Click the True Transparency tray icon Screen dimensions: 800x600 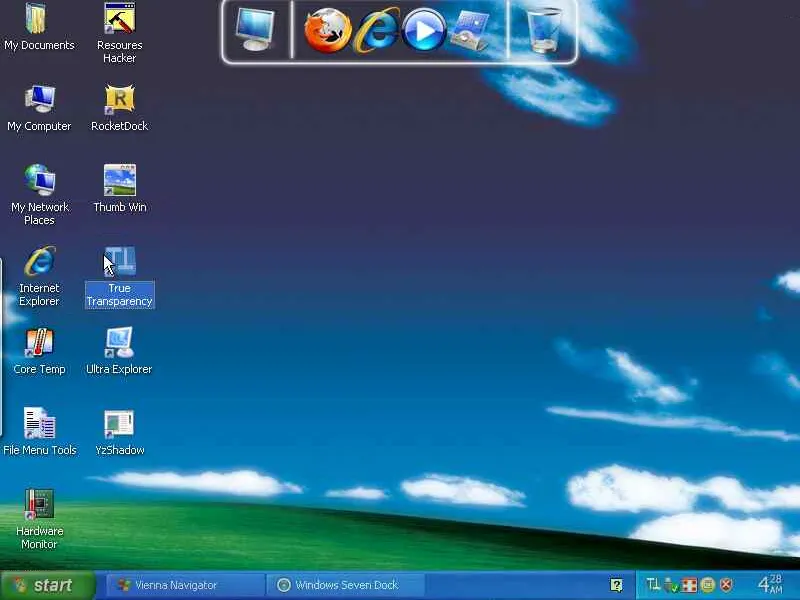[653, 584]
